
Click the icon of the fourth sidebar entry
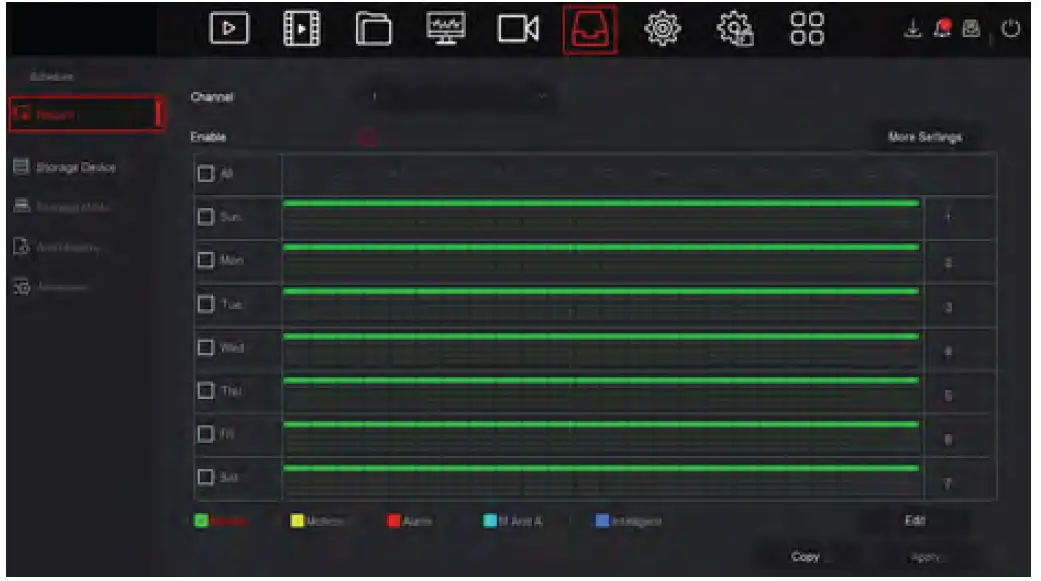click(x=21, y=246)
